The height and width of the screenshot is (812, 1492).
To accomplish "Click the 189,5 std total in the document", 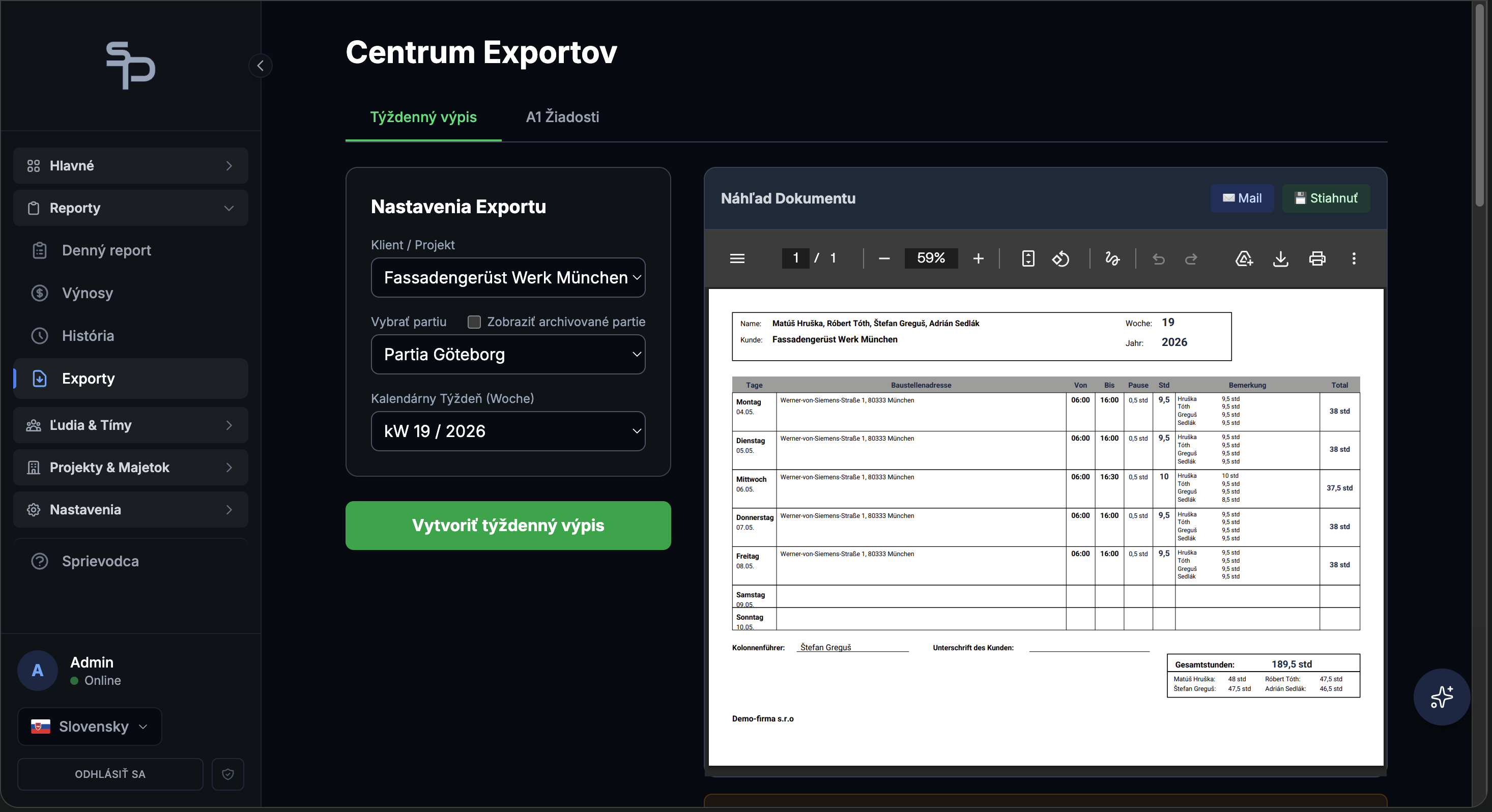I will coord(1292,664).
